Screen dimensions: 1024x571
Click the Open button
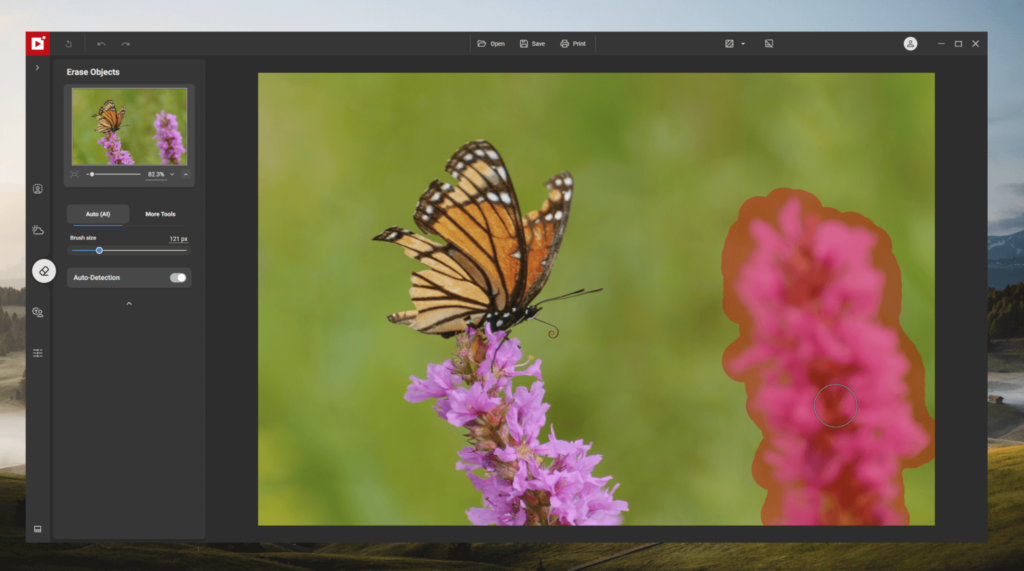[491, 44]
